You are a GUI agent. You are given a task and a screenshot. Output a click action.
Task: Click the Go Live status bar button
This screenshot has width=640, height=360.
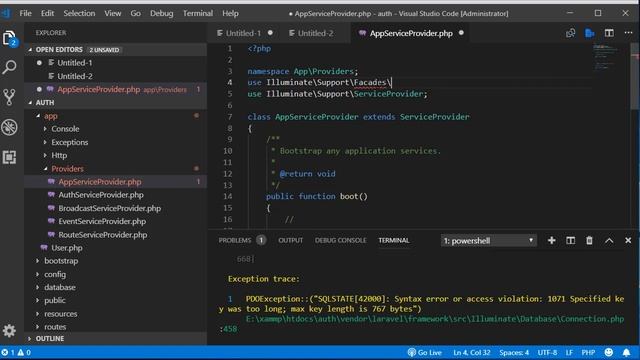(424, 352)
